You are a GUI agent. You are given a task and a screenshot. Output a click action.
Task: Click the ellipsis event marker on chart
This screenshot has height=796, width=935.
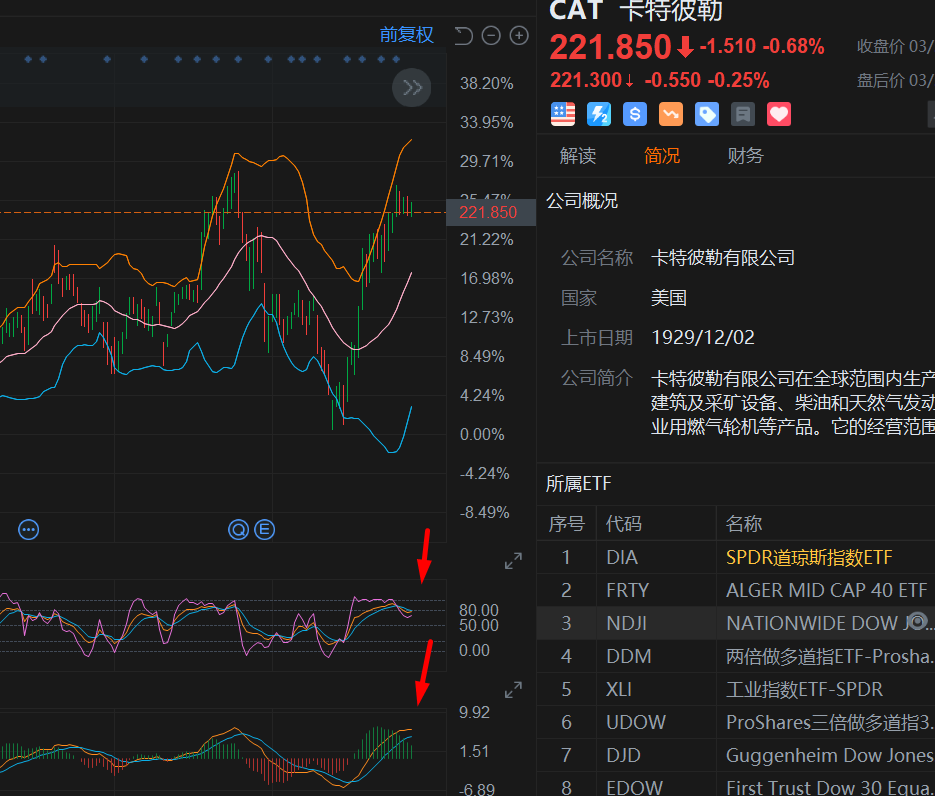[29, 529]
